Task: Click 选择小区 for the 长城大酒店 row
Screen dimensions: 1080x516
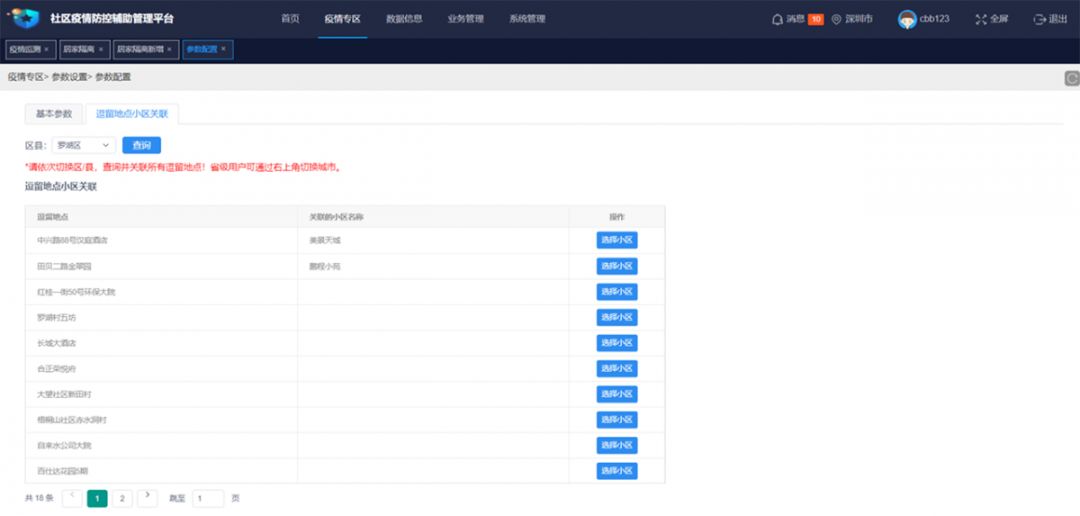Action: [x=616, y=343]
